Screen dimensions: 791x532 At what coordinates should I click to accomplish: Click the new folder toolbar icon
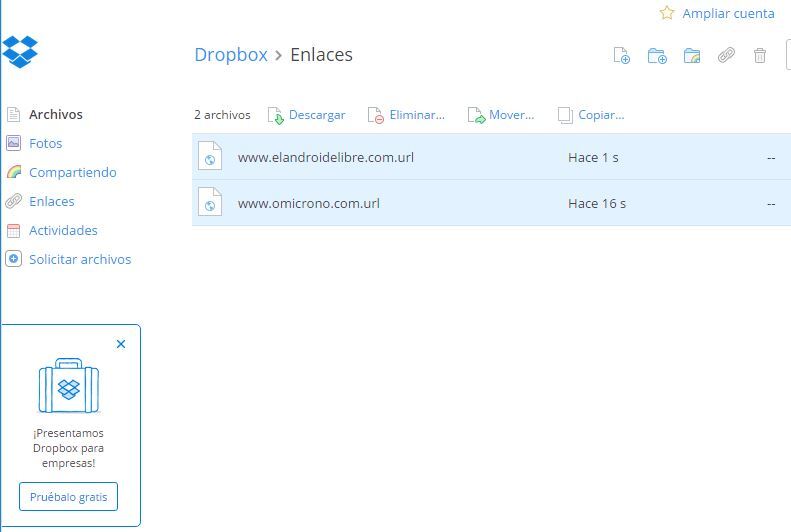(x=657, y=55)
